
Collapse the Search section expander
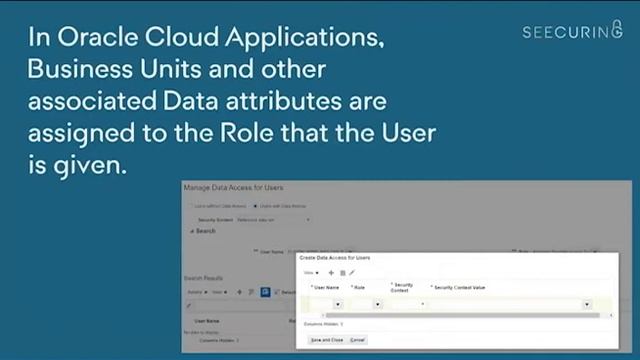(x=192, y=231)
